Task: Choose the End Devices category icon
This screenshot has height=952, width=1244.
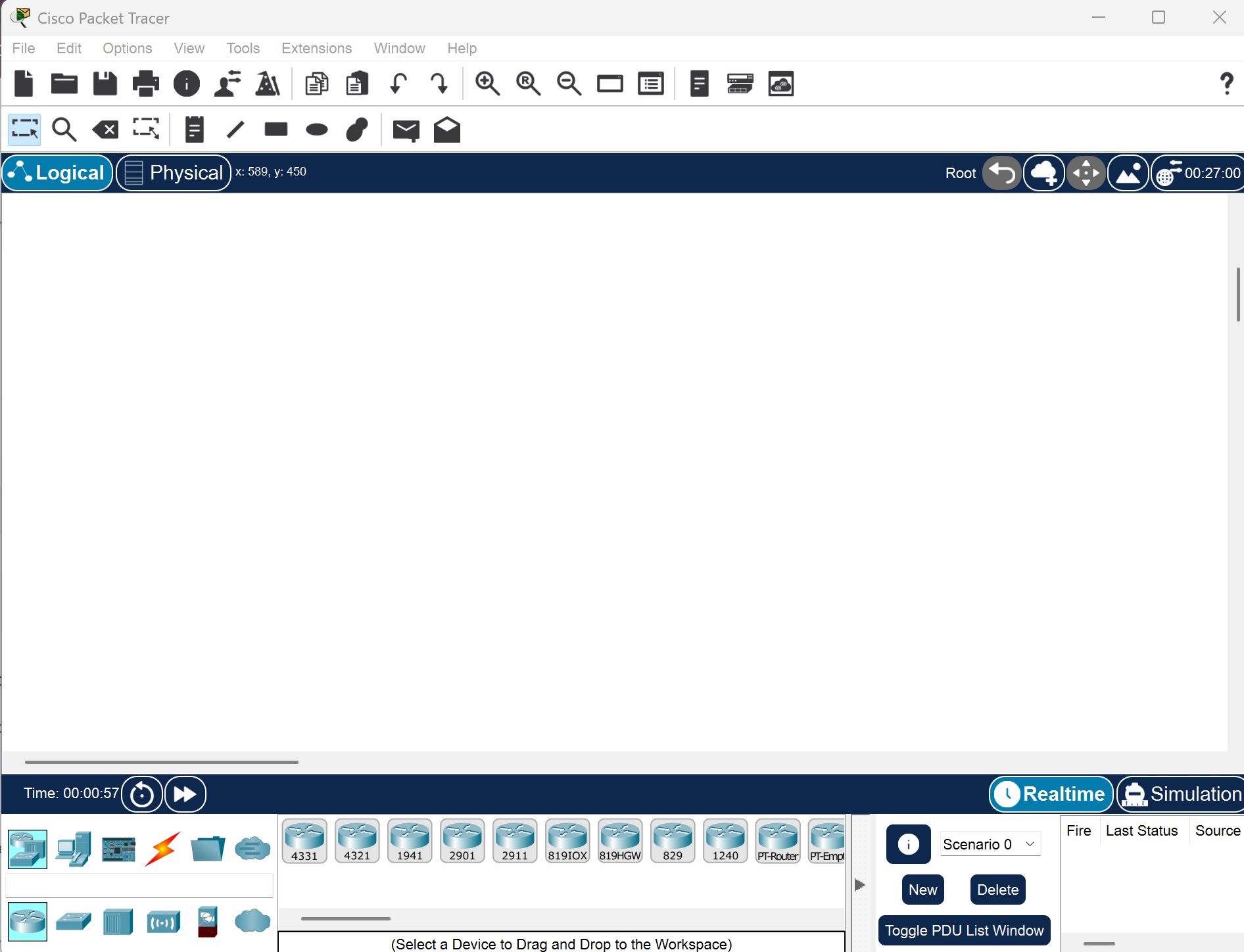Action: click(73, 849)
